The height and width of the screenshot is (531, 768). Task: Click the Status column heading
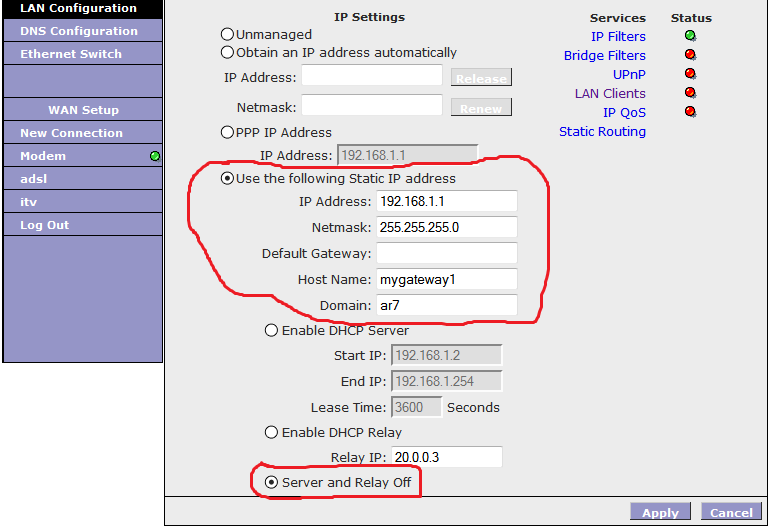point(691,18)
